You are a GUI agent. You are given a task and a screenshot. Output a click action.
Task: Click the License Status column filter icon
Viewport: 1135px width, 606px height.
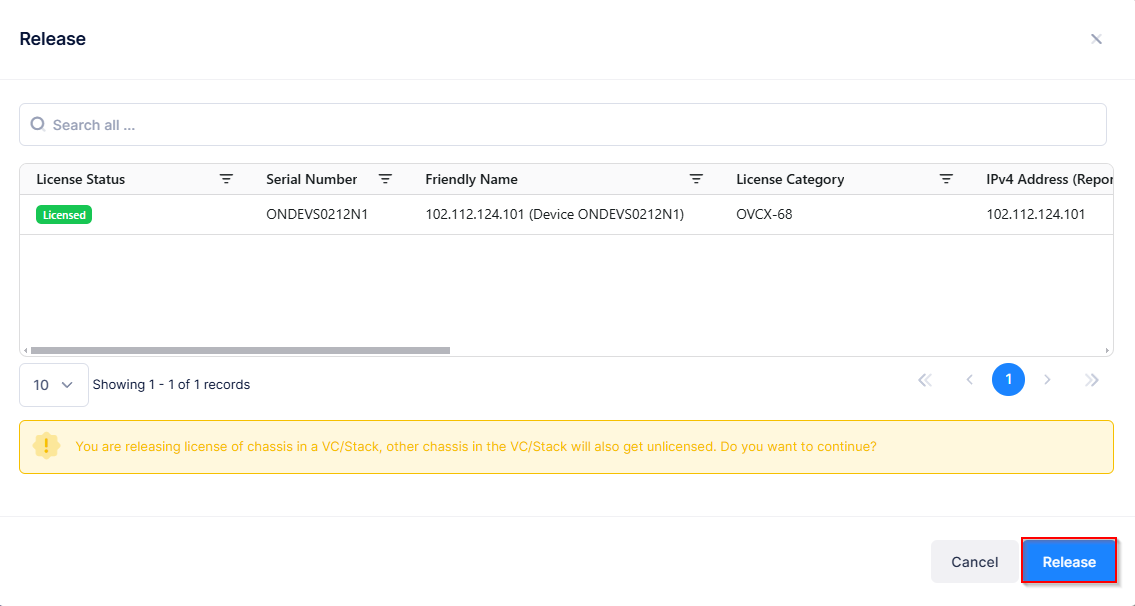tap(226, 179)
